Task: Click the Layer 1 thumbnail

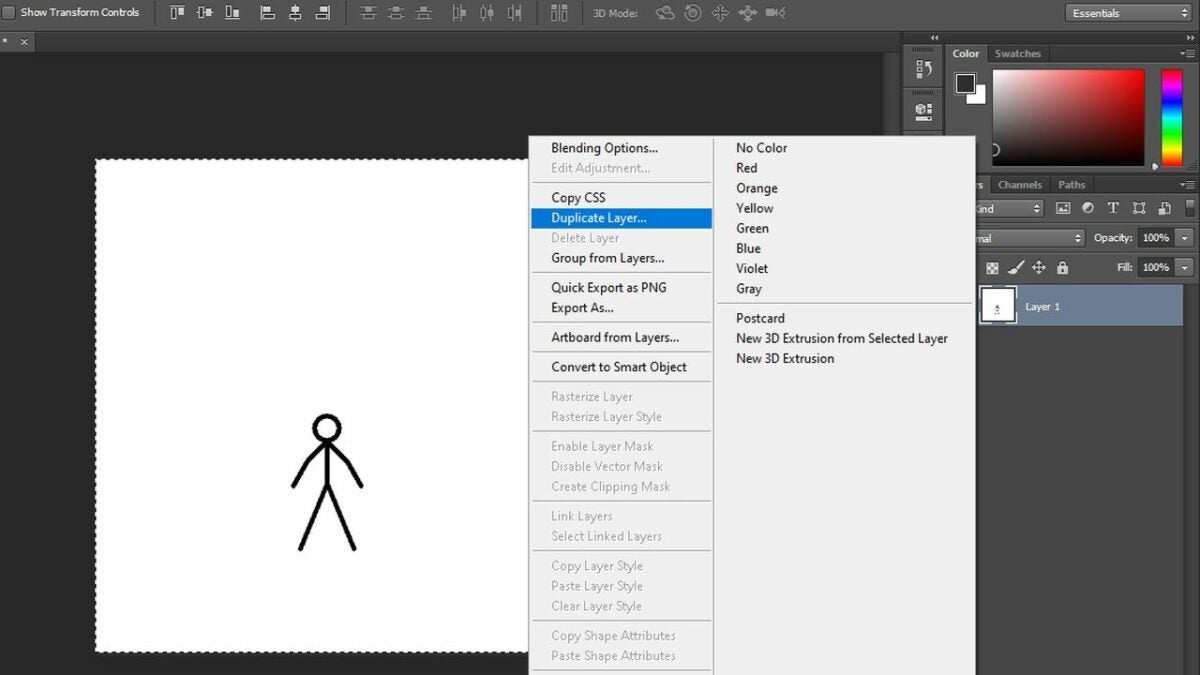Action: click(996, 306)
